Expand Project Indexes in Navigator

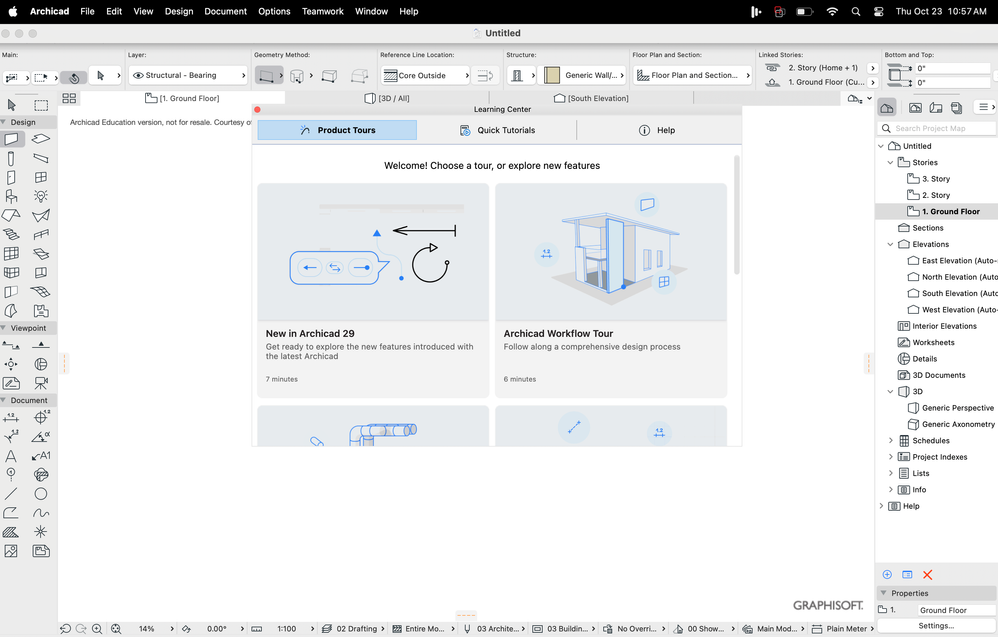[x=890, y=457]
